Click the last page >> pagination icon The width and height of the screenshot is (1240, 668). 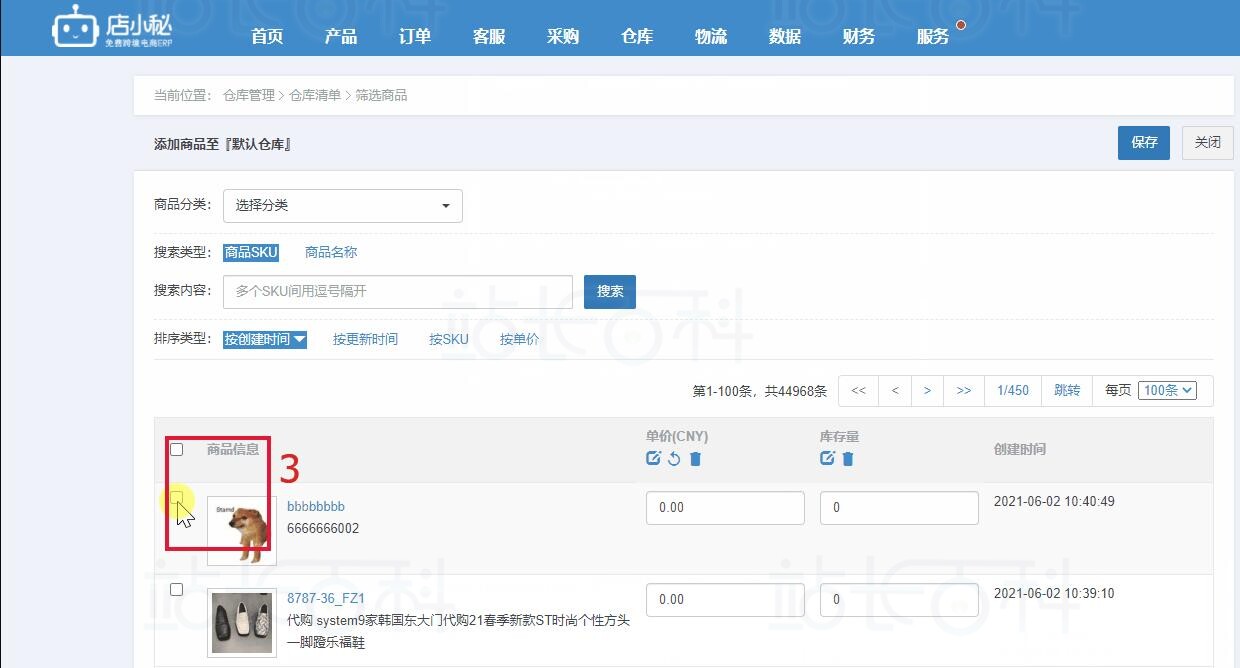pyautogui.click(x=963, y=390)
